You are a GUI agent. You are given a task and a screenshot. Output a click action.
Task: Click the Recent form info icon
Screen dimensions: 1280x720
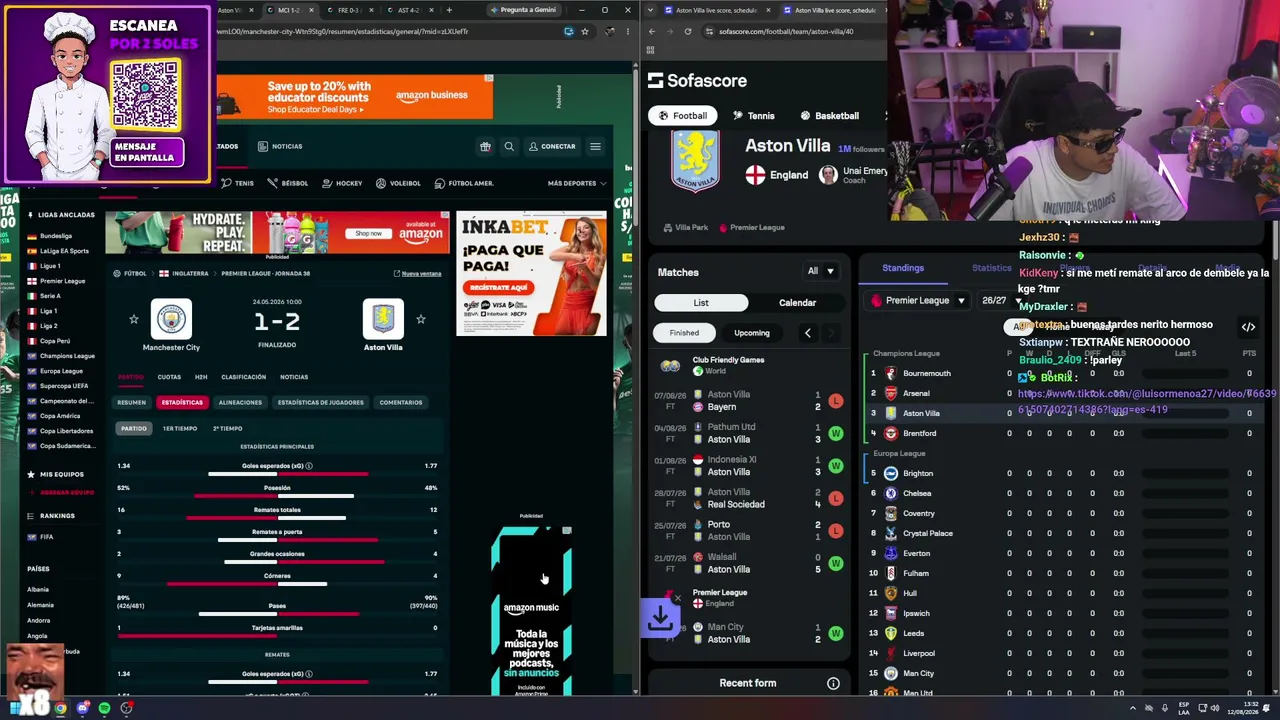pyautogui.click(x=833, y=684)
